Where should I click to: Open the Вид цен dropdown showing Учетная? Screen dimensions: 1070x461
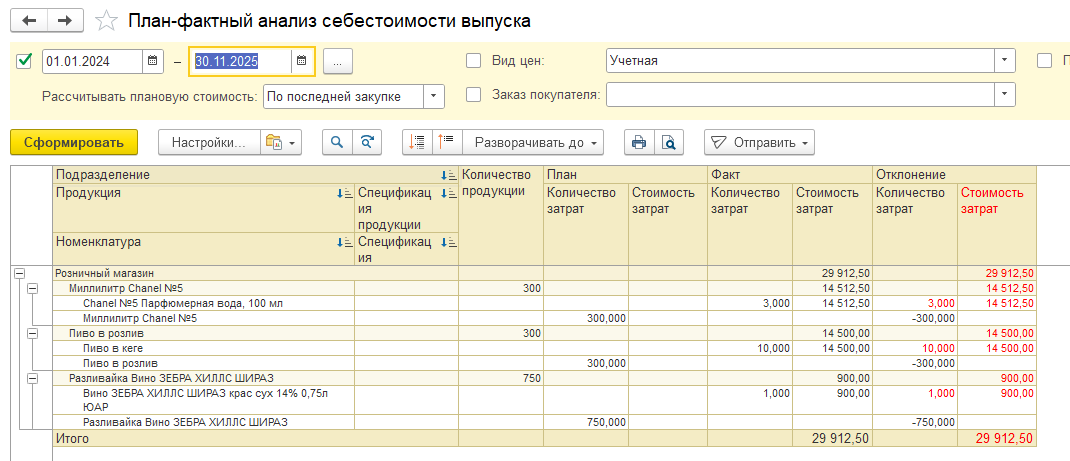click(x=1004, y=61)
